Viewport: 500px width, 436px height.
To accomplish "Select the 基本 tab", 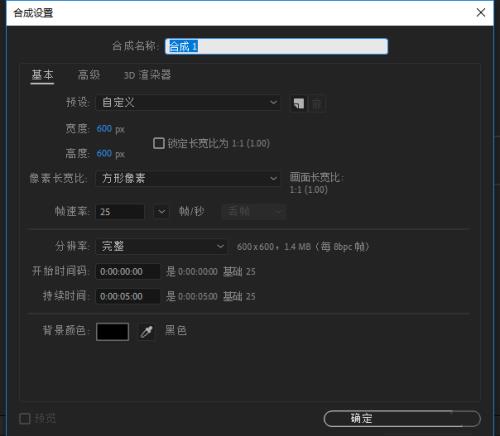I will (42, 75).
